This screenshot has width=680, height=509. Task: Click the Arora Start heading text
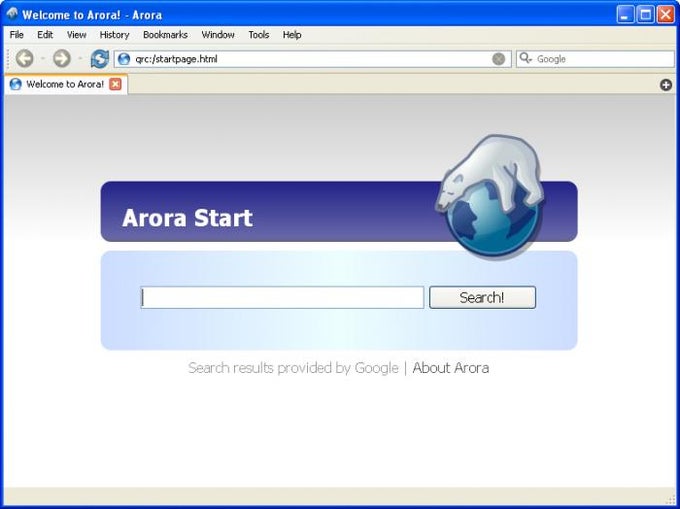[187, 218]
